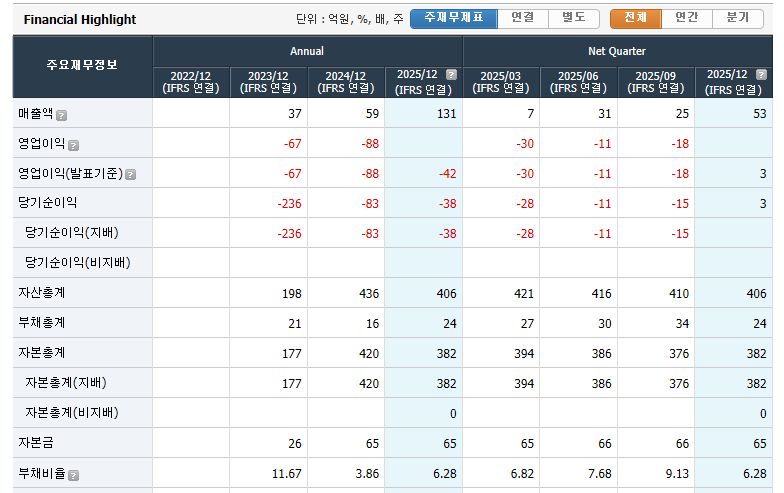Image resolution: width=784 pixels, height=493 pixels.
Task: Choose the 별도 statement option
Action: pyautogui.click(x=574, y=18)
